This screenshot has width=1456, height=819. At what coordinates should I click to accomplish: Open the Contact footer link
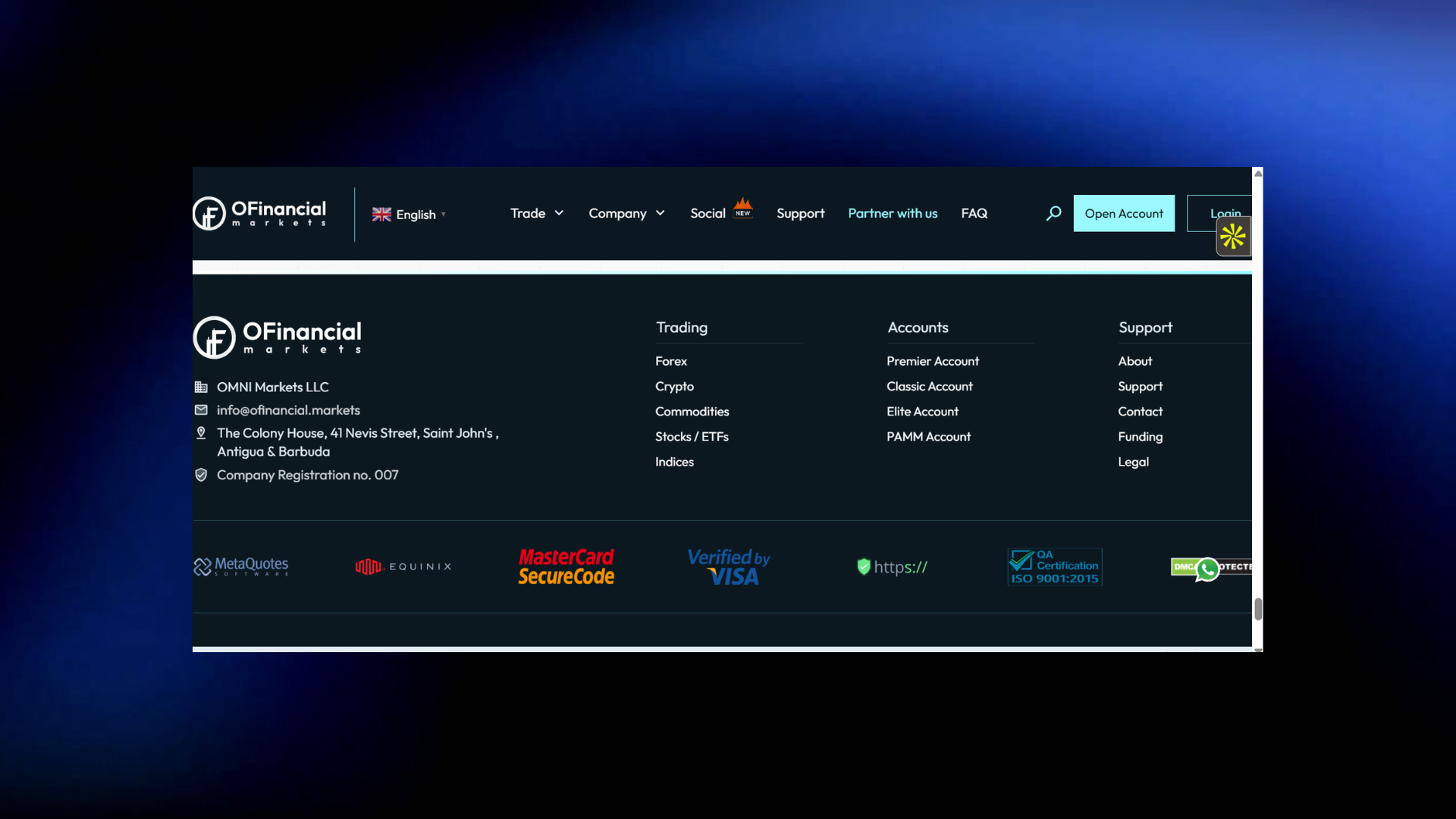(1140, 411)
